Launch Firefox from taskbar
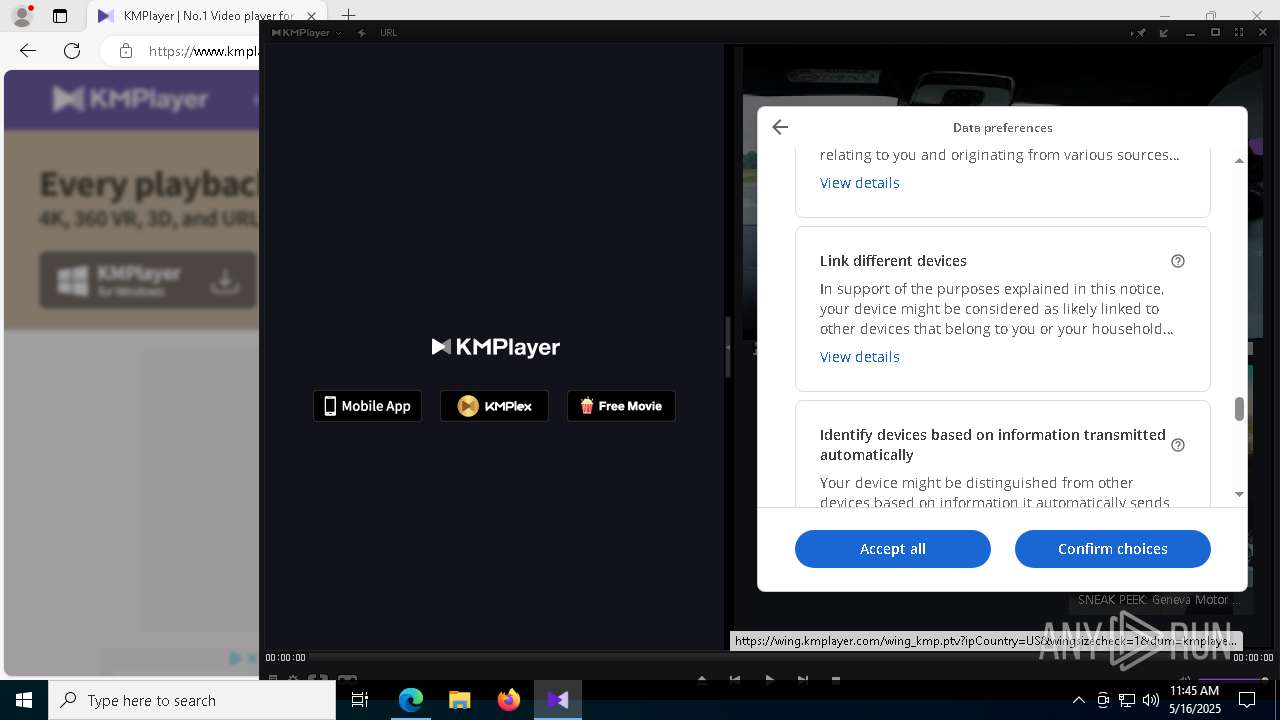This screenshot has height=720, width=1280. 509,700
